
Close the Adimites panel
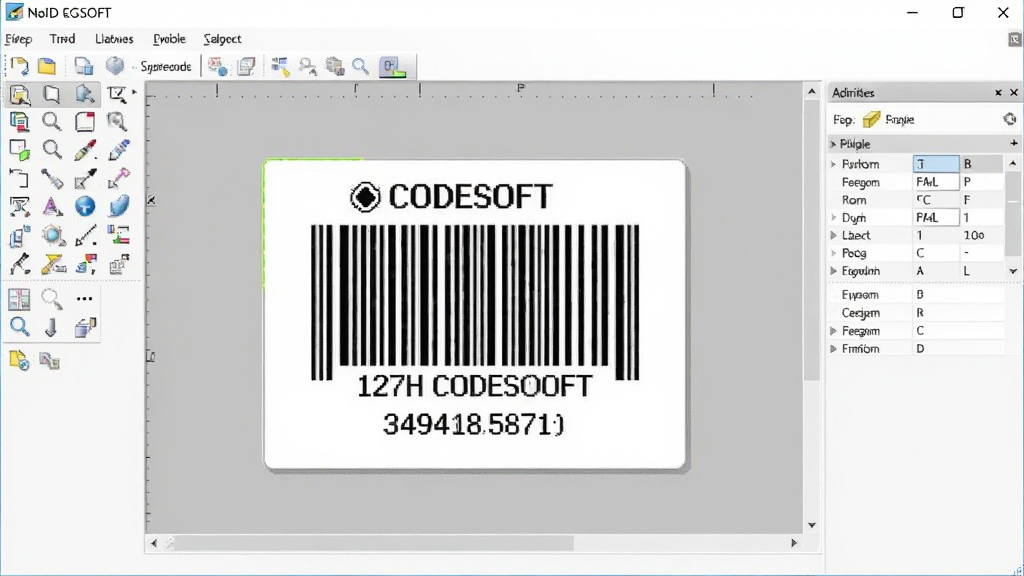pyautogui.click(x=1014, y=93)
